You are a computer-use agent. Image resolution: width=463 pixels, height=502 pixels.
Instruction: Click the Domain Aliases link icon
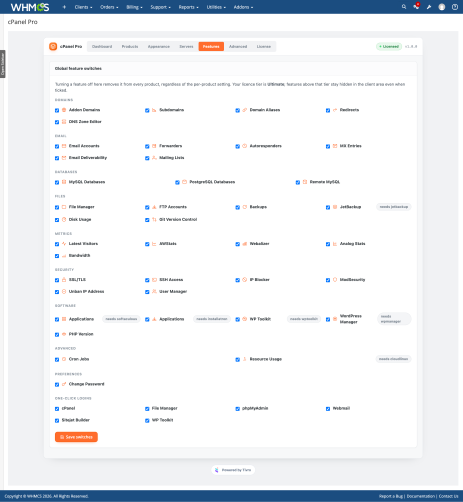point(245,110)
